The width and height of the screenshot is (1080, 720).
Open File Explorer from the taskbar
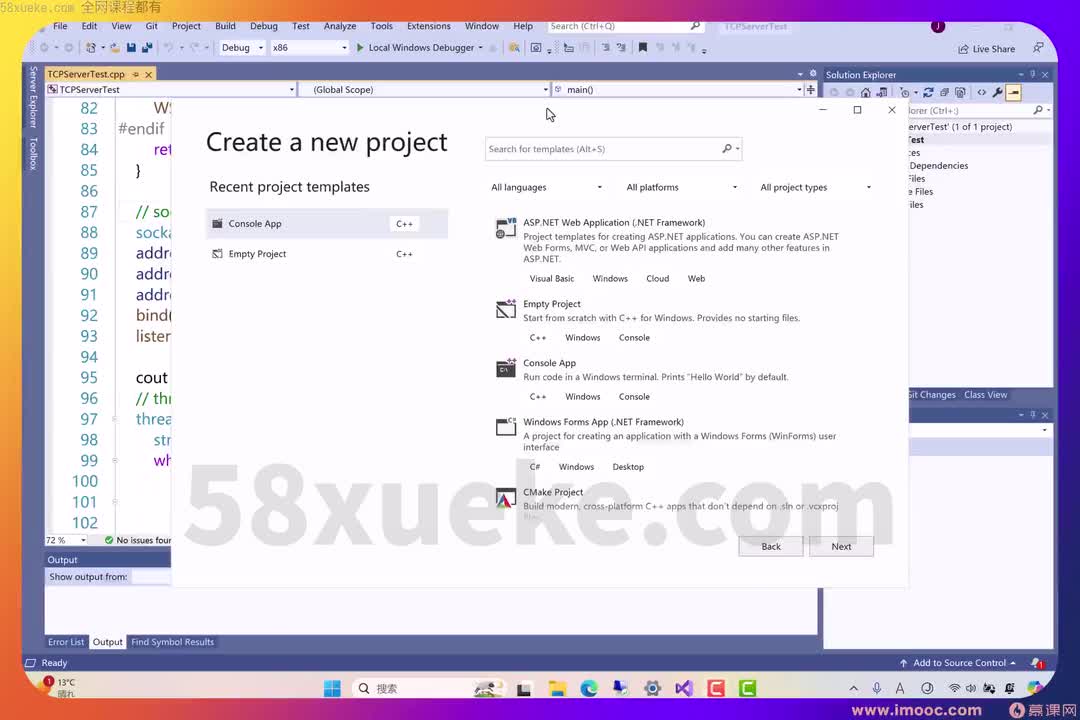pyautogui.click(x=557, y=688)
